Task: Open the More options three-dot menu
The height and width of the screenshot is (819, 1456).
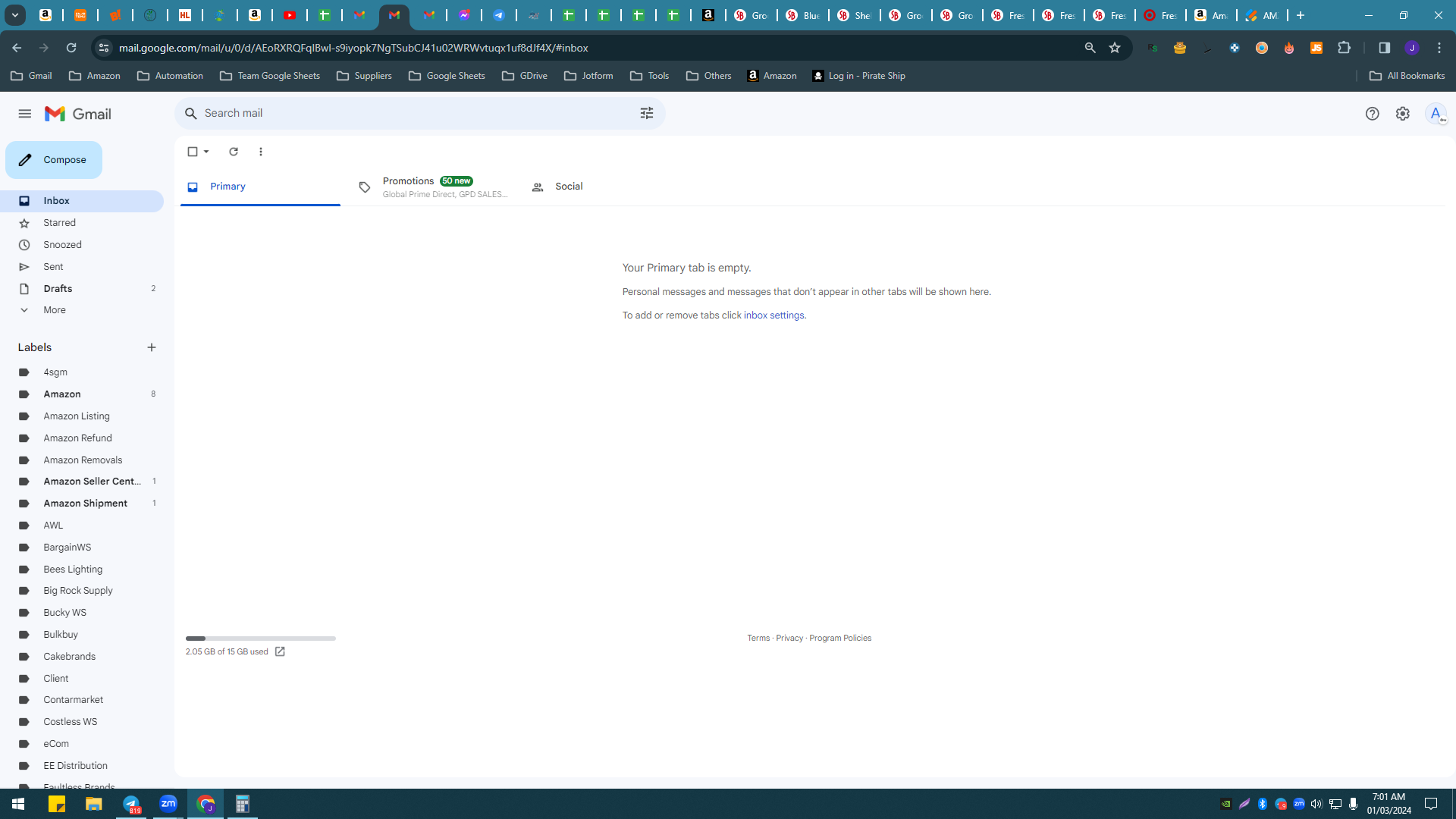Action: pyautogui.click(x=261, y=152)
